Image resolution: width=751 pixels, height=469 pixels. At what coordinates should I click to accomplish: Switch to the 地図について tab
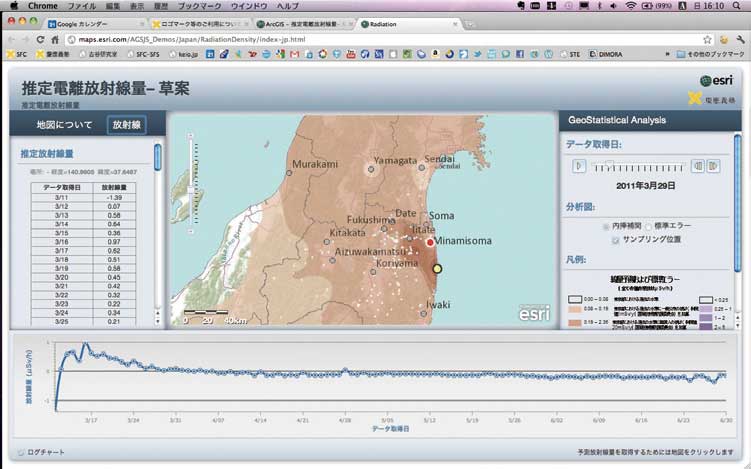tap(63, 125)
